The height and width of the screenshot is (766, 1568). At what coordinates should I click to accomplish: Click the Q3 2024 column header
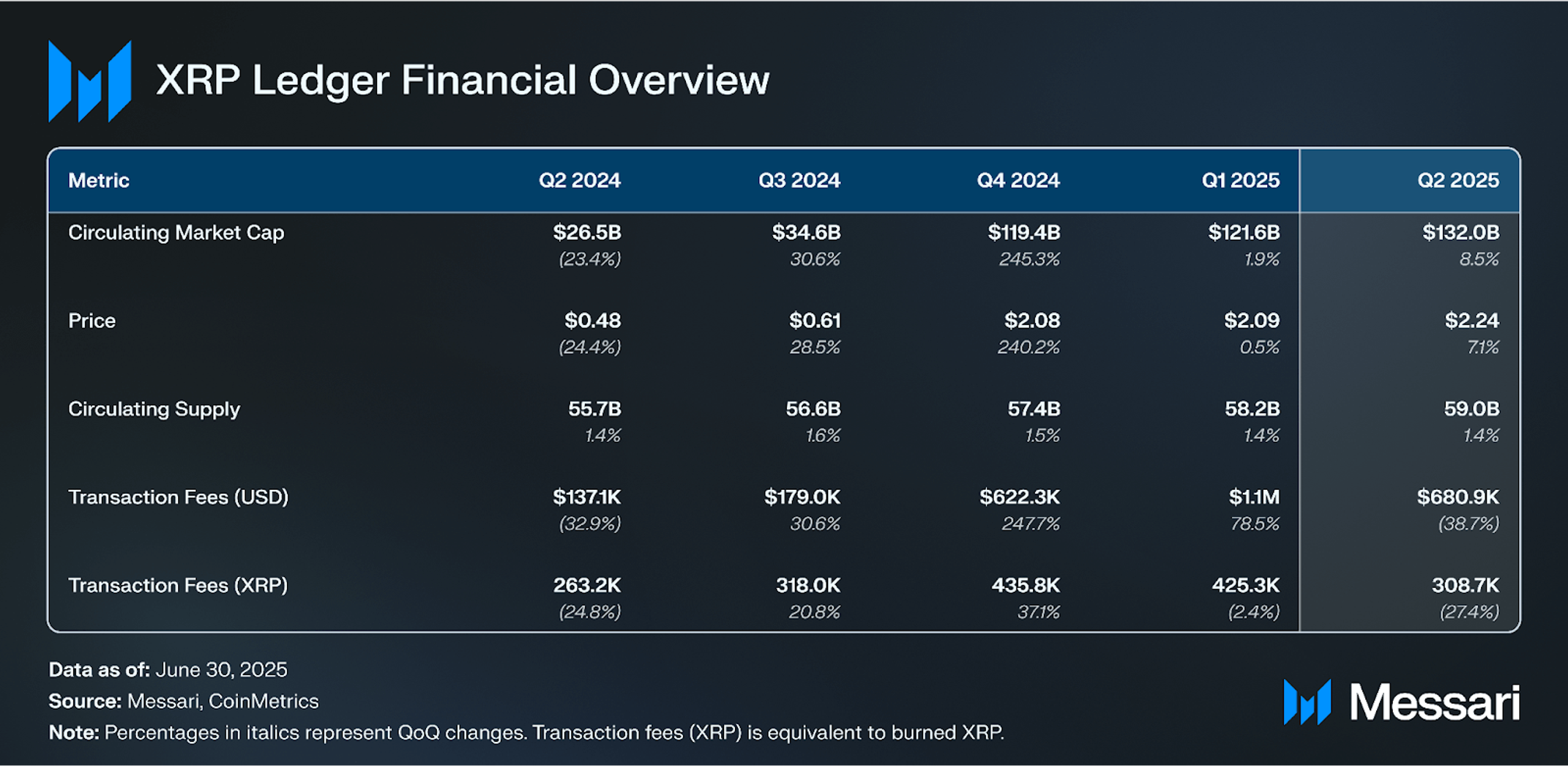(799, 180)
